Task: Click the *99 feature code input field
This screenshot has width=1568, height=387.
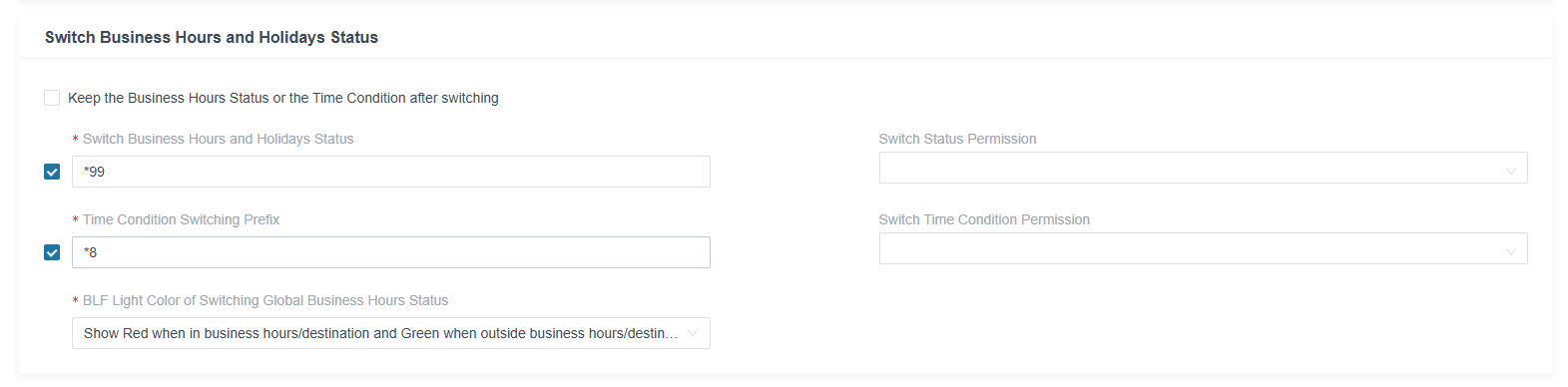Action: (391, 172)
